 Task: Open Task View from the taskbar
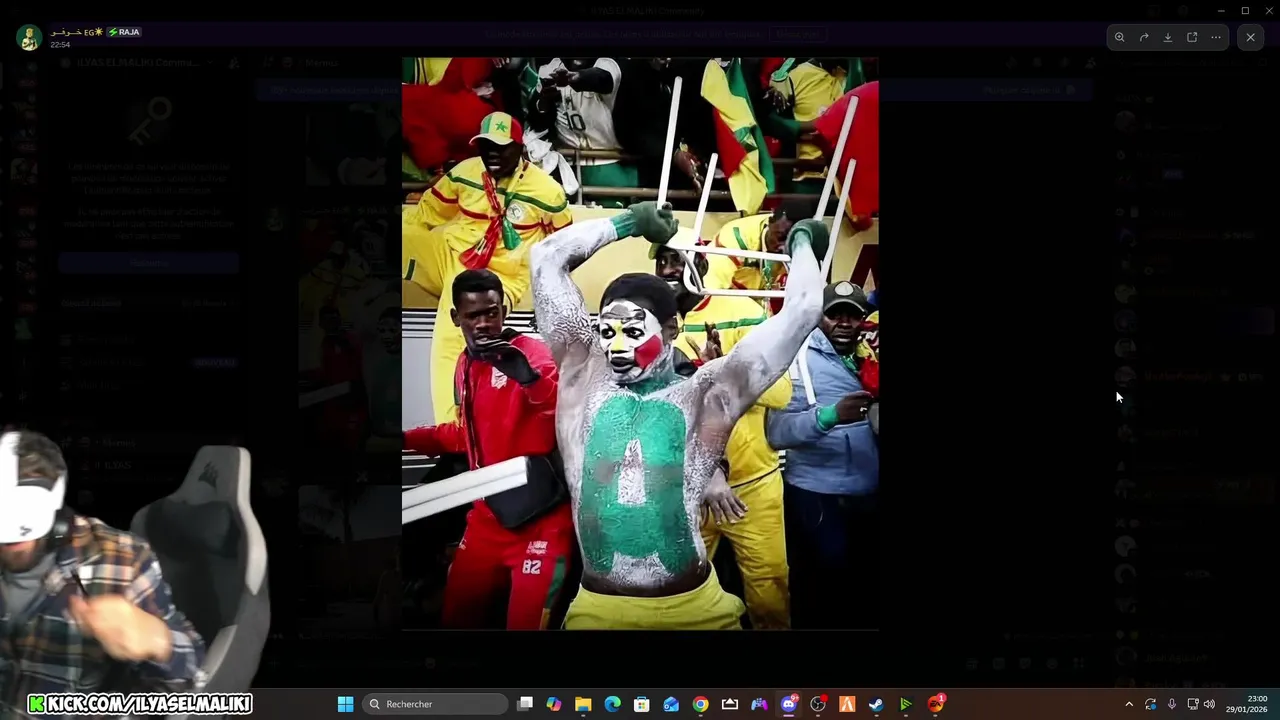524,704
